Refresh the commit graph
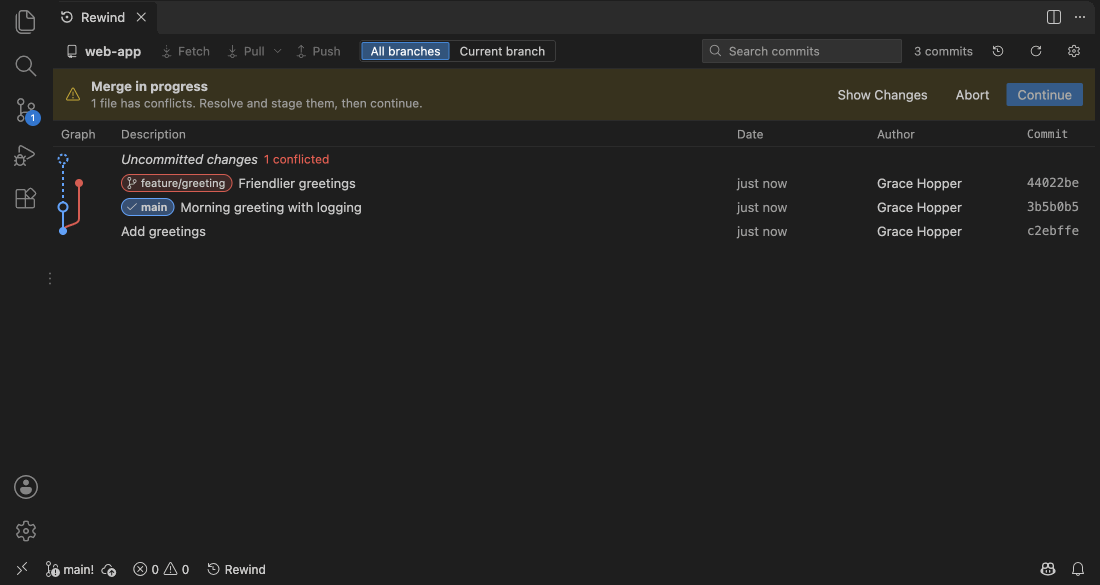Viewport: 1100px width, 585px height. tap(1036, 51)
